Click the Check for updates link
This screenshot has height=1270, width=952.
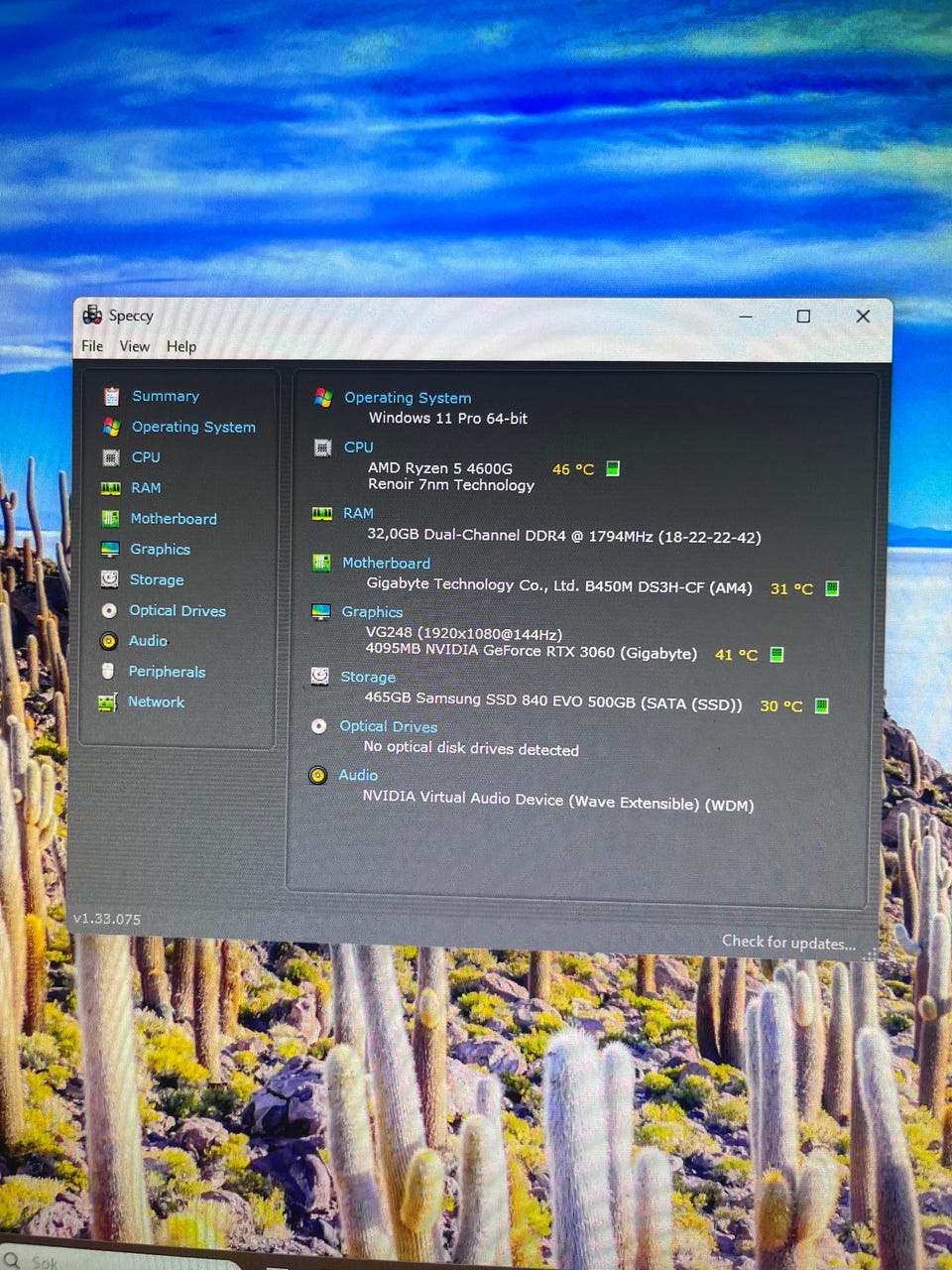coord(788,942)
